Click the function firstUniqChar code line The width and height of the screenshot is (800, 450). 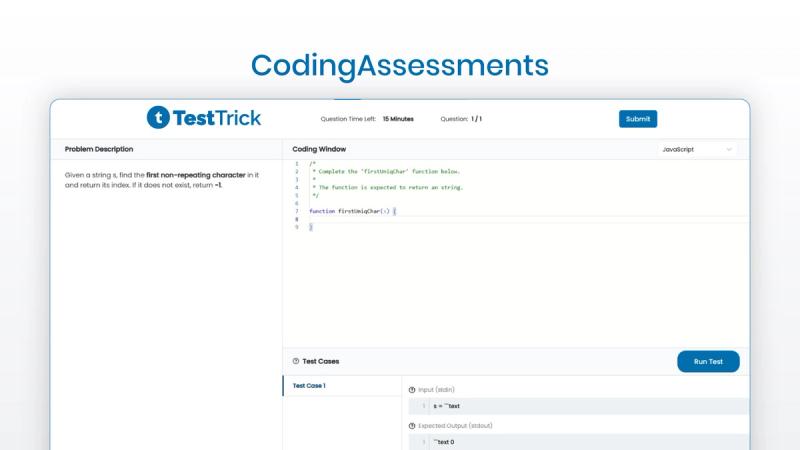(352, 211)
